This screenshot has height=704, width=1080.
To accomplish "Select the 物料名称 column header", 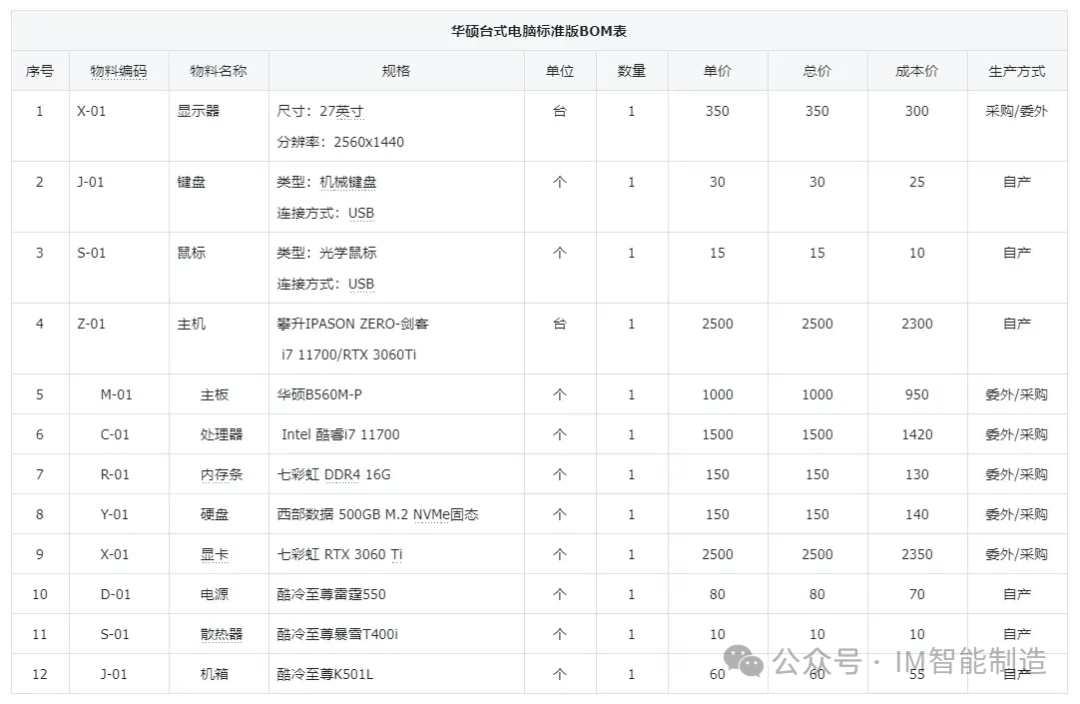I will (x=218, y=71).
